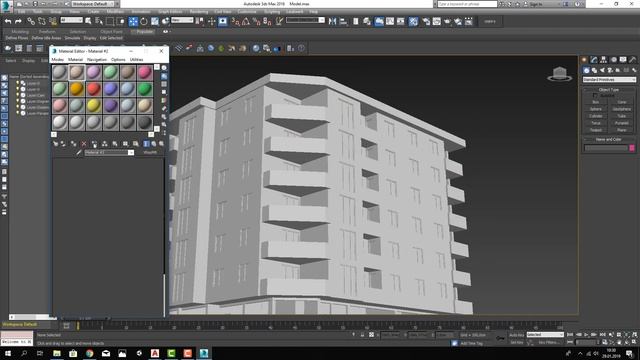Collapse the Name and Color rollout
Image resolution: width=640 pixels, height=360 pixels.
point(609,139)
